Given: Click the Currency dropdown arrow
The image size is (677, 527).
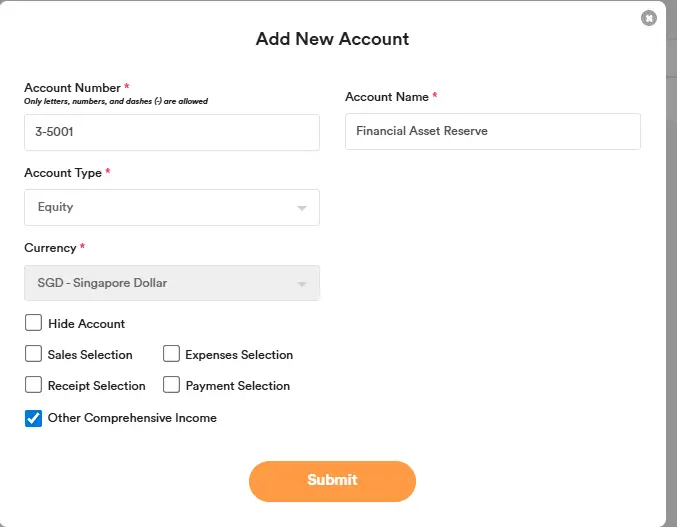Looking at the screenshot, I should (301, 284).
